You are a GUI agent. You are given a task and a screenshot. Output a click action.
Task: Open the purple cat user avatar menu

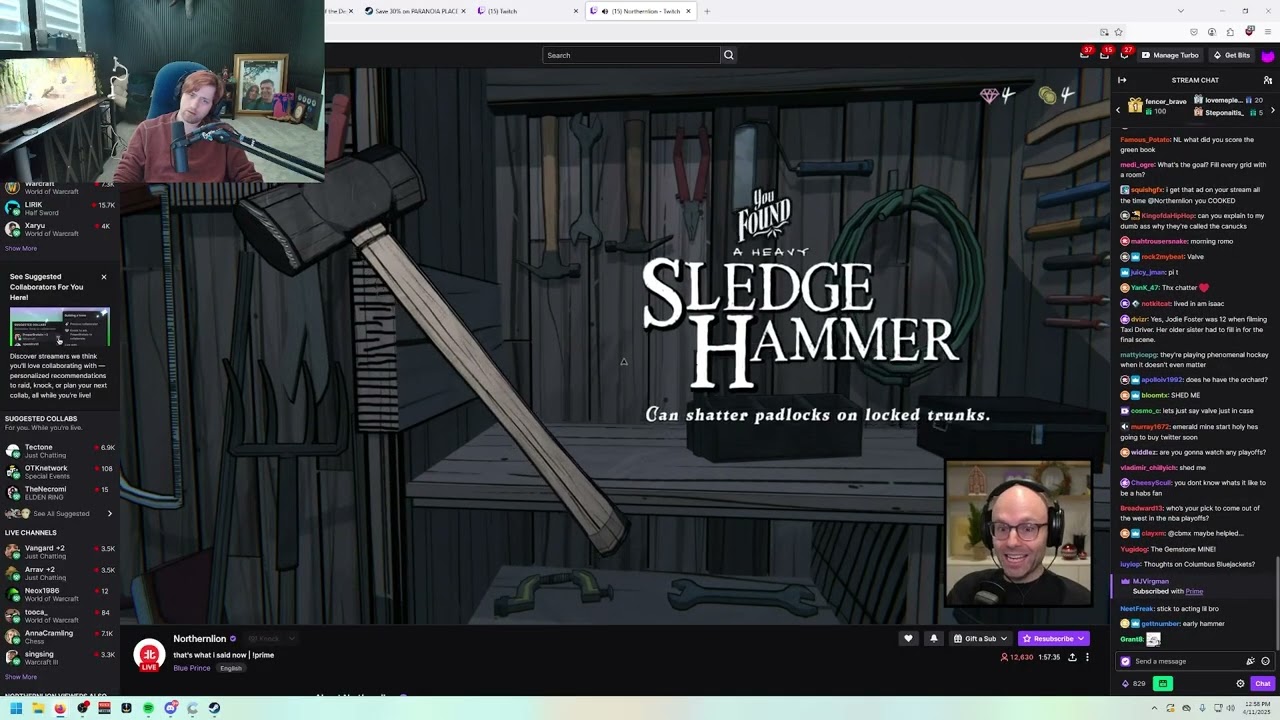click(1268, 55)
